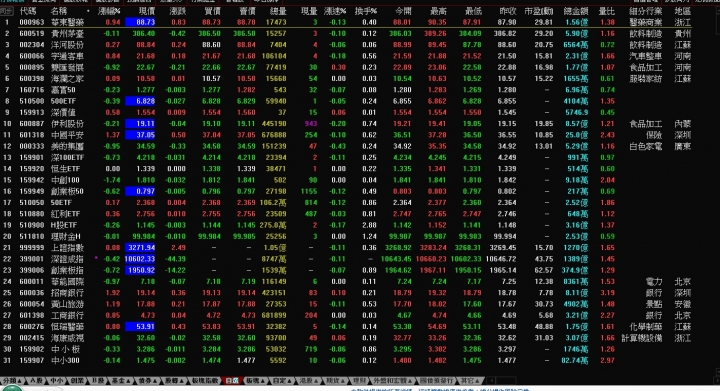720x391 pixels.
Task: Sort by the 漲跌 column header
Action: click(178, 11)
